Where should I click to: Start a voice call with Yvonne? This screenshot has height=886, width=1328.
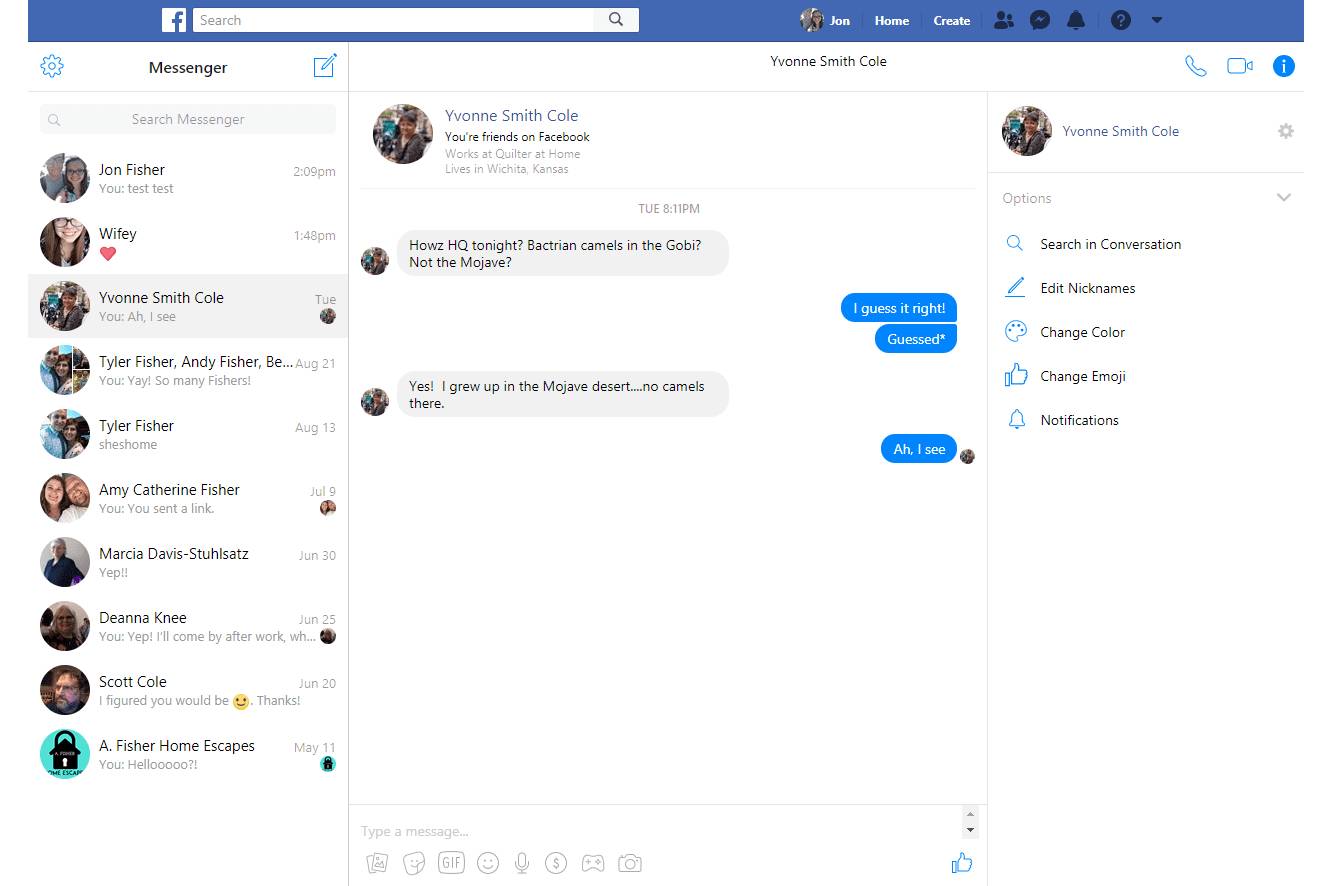point(1195,66)
